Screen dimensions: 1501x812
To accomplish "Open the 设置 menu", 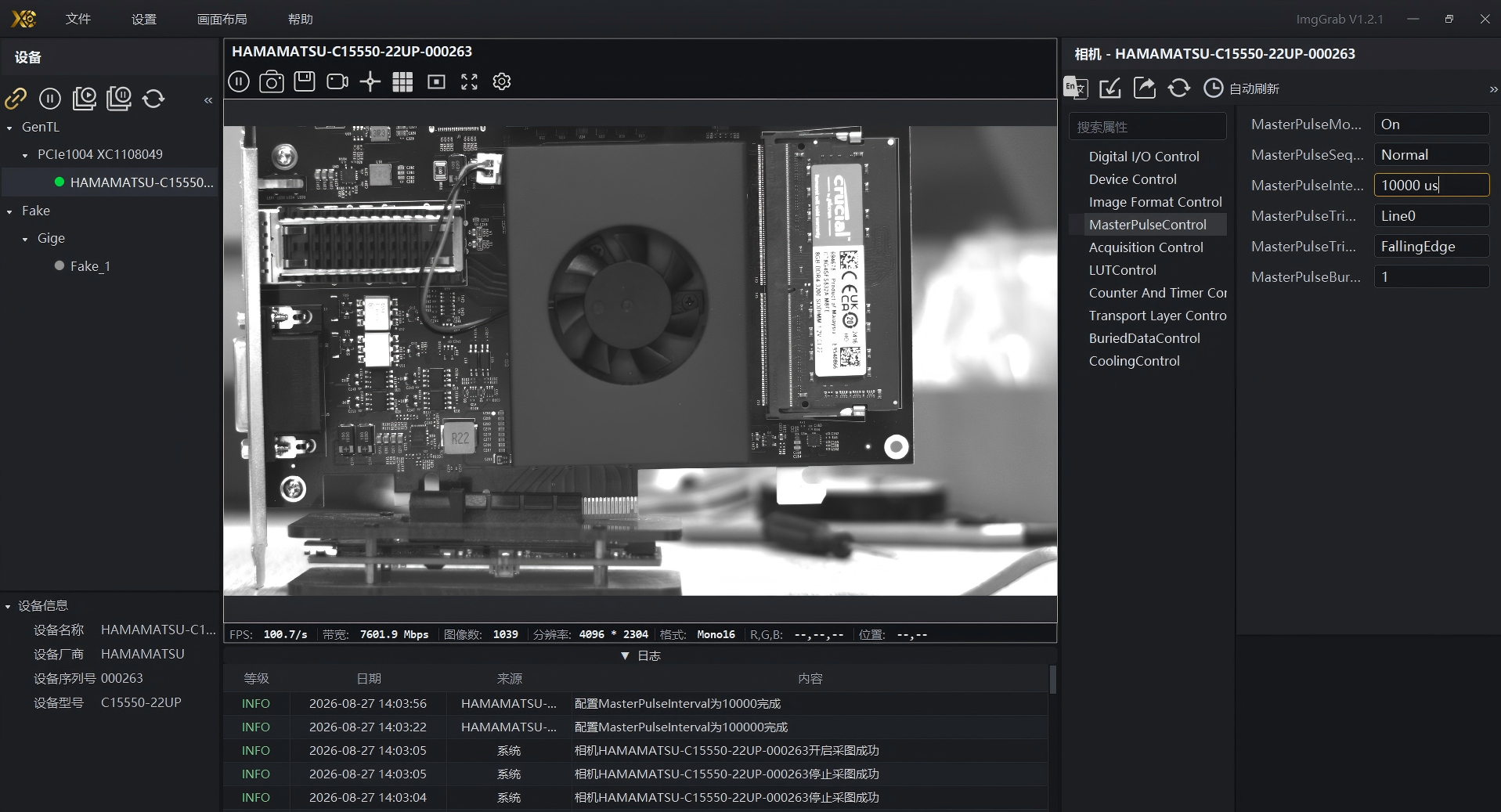I will (144, 19).
